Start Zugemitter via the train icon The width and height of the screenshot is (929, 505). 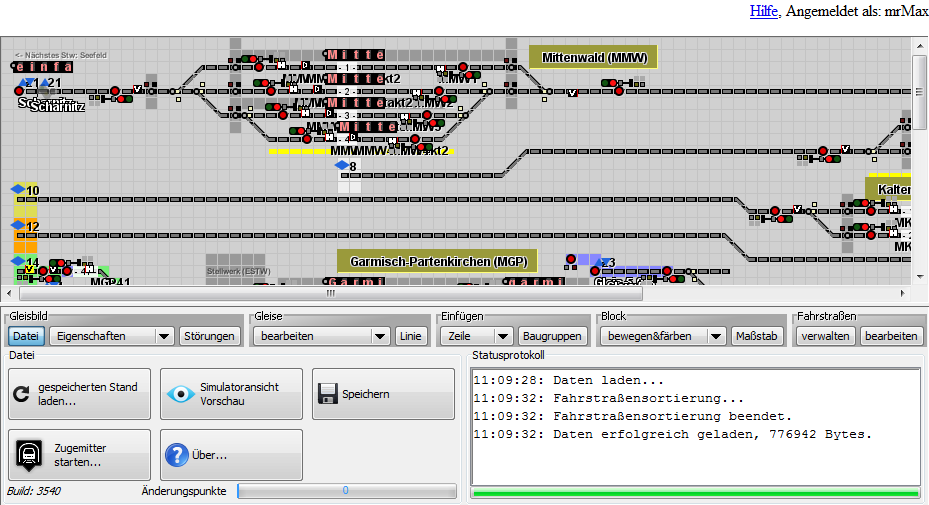click(x=29, y=455)
